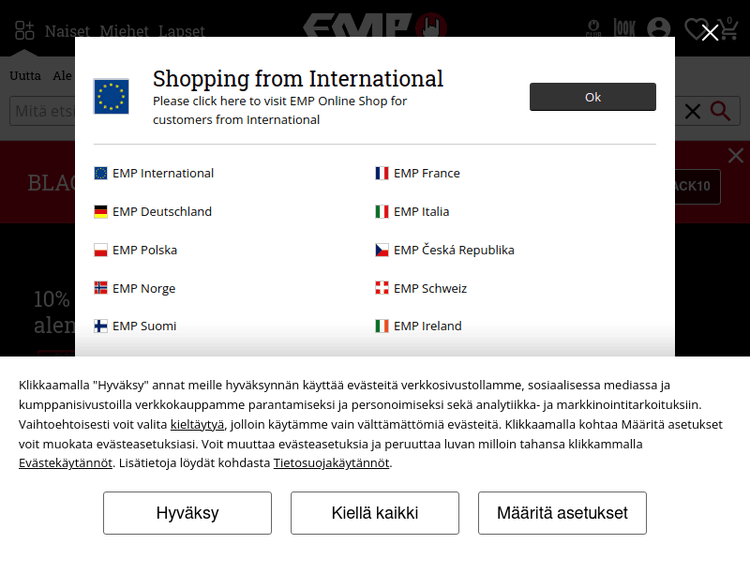750x563 pixels.
Task: Choose EMP Suomi shop
Action: point(144,326)
